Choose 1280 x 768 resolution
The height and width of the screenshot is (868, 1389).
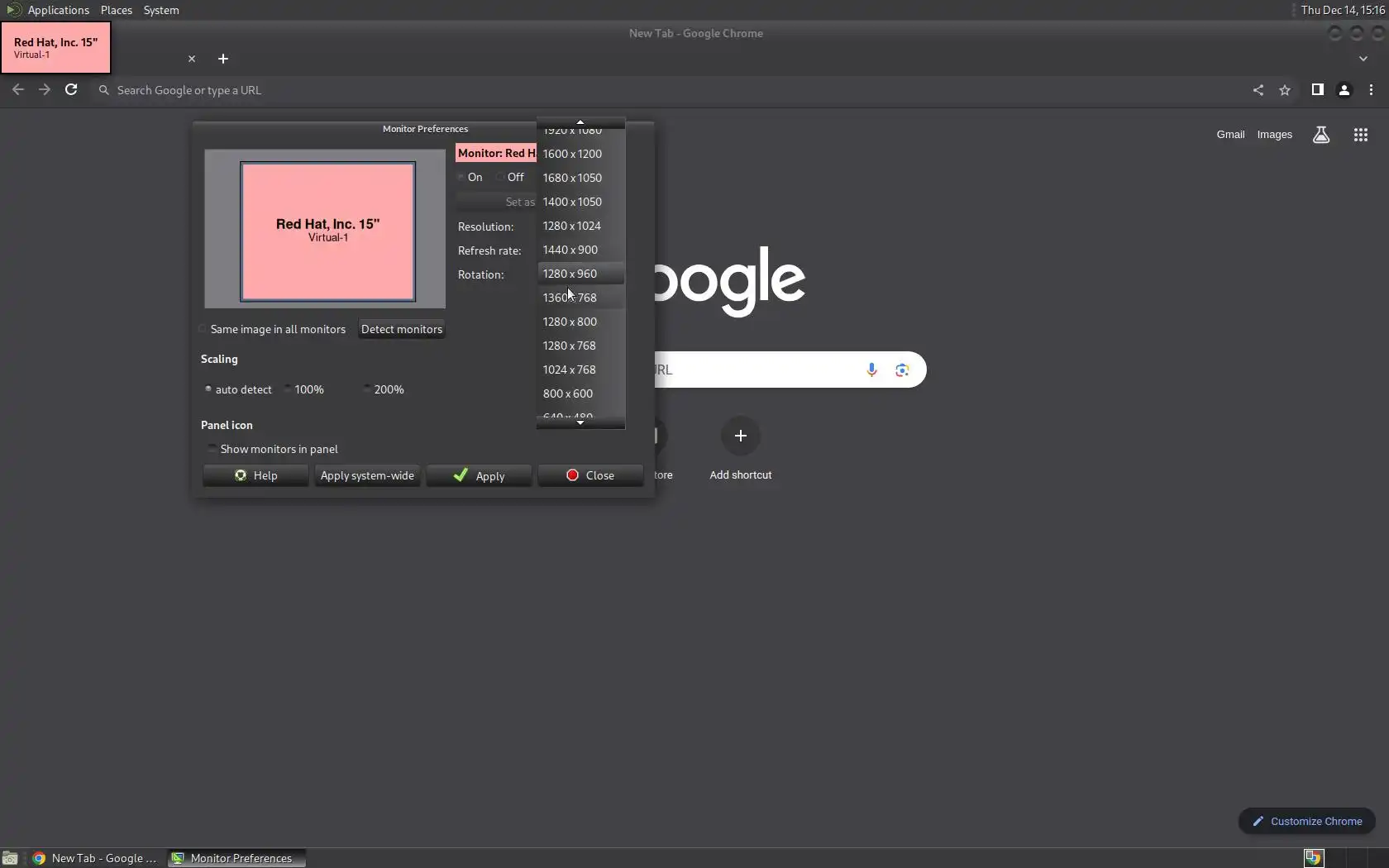[580, 346]
